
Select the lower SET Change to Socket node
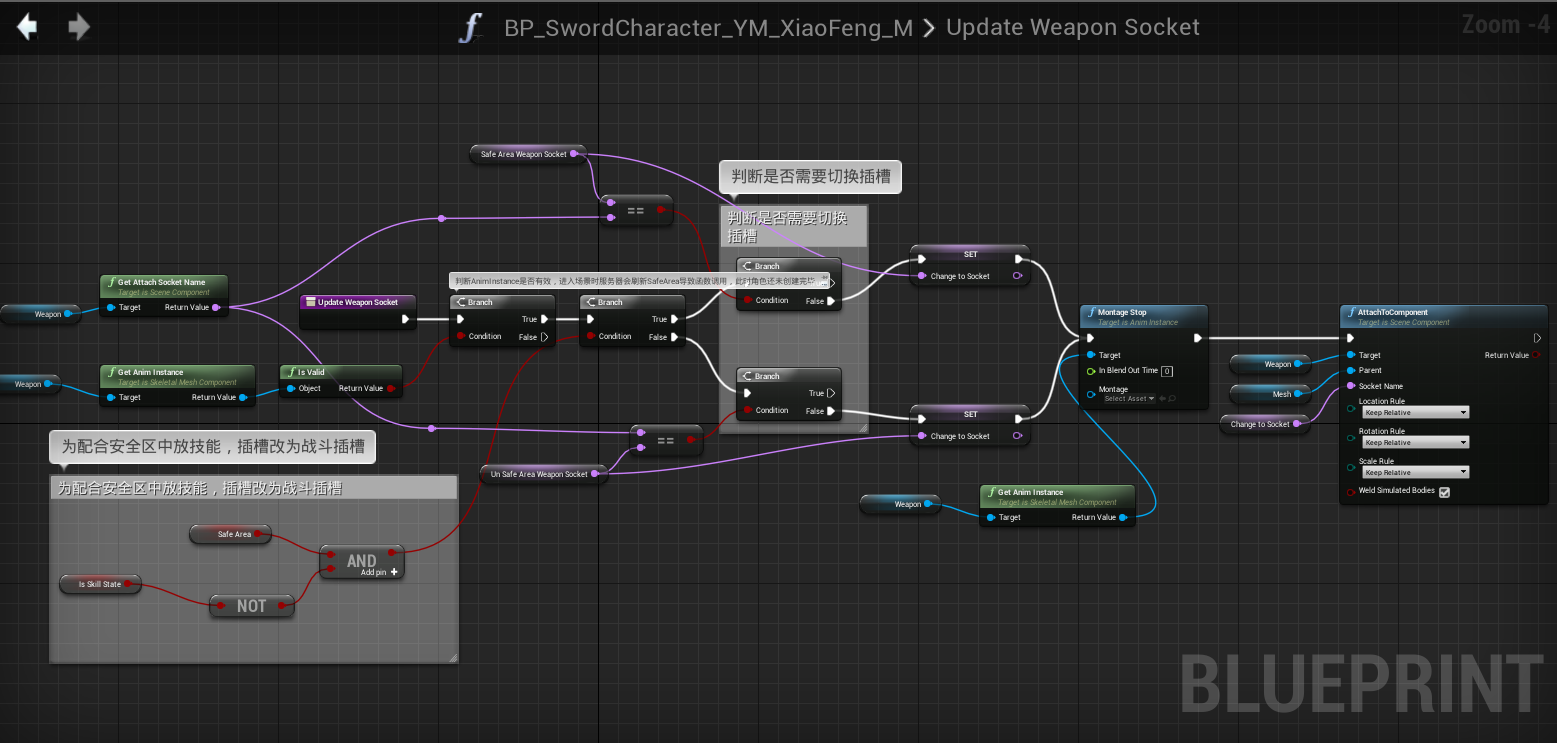[969, 425]
